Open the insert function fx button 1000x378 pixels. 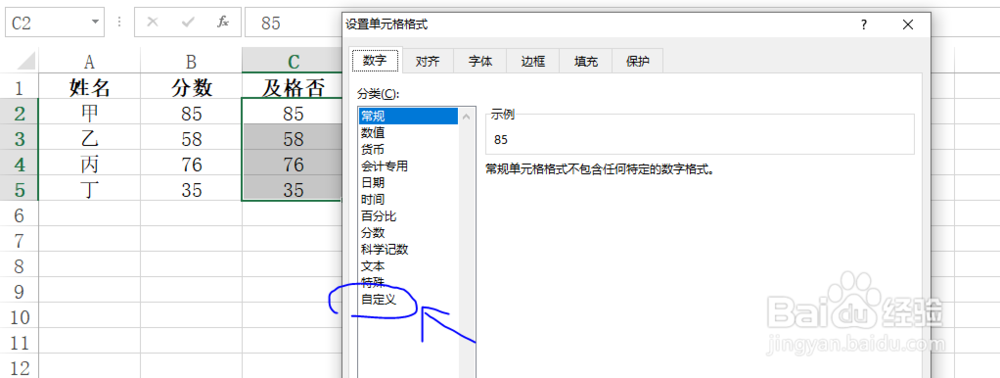pyautogui.click(x=223, y=22)
